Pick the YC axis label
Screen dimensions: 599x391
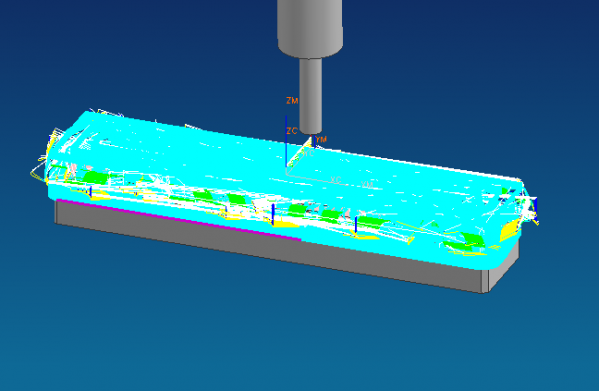[x=309, y=153]
